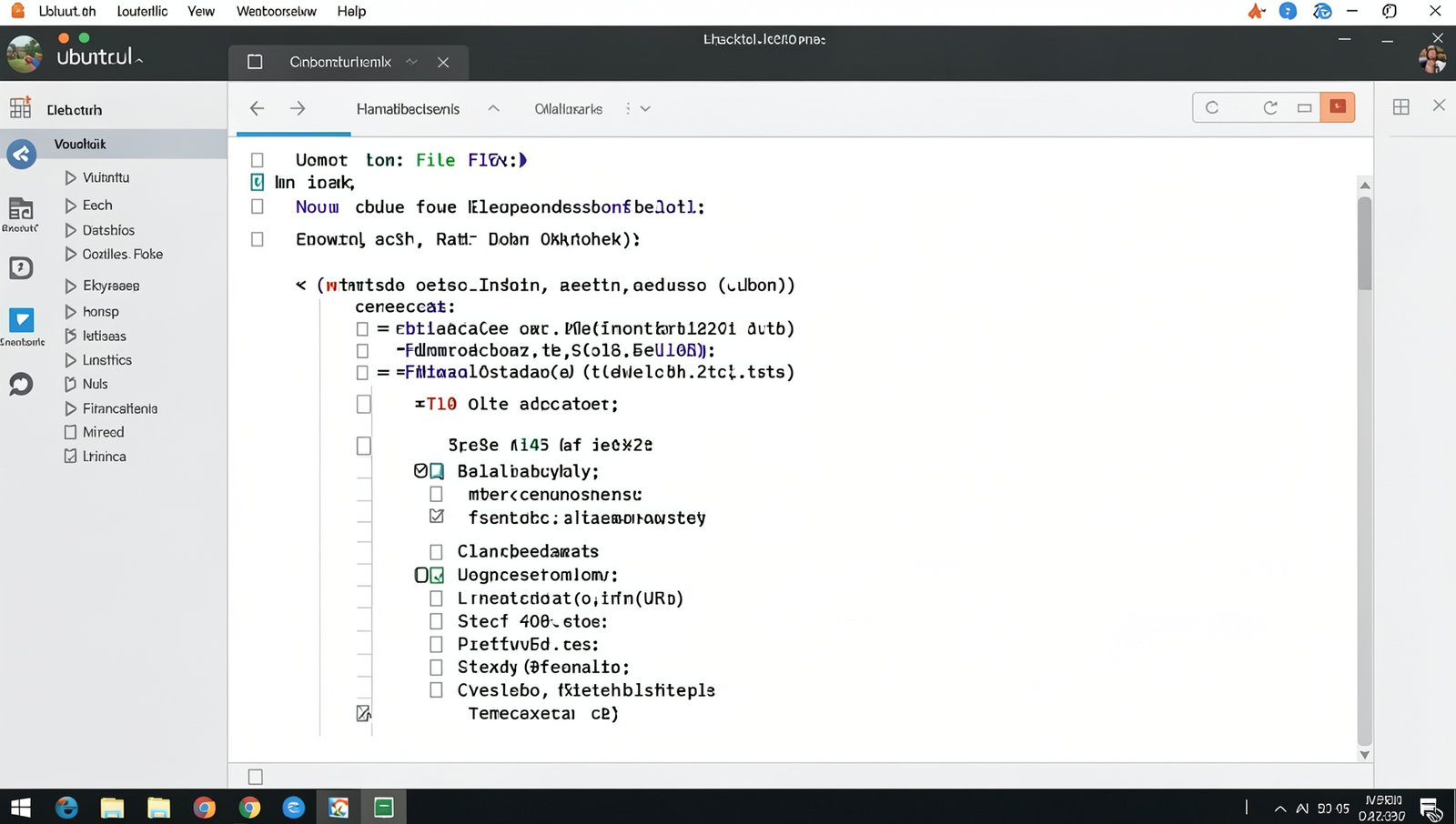Viewport: 1456px width, 824px height.
Task: Select the Mireed item in the sidebar
Action: pos(103,432)
